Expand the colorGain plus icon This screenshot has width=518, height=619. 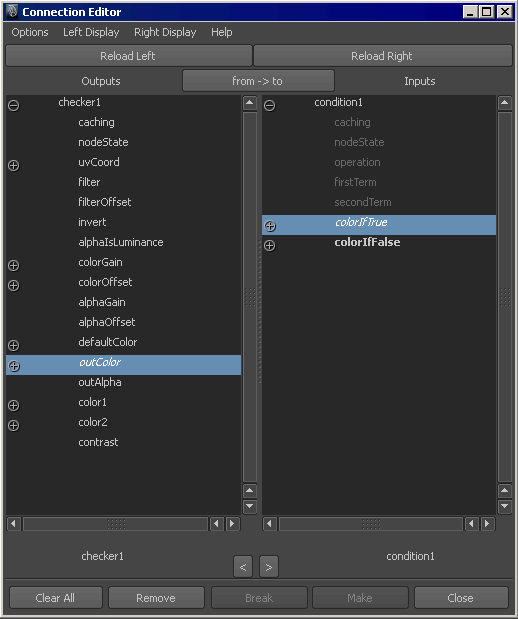[x=13, y=265]
